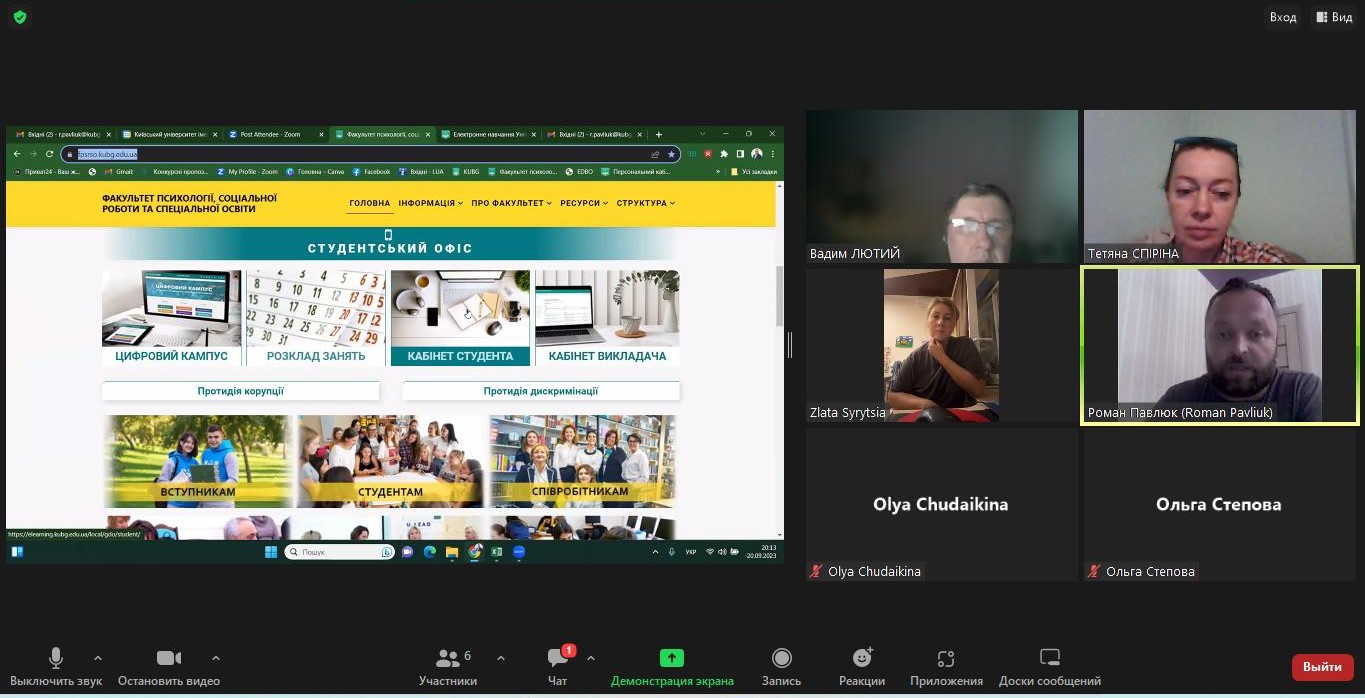Open the green encryption shield info

point(20,17)
